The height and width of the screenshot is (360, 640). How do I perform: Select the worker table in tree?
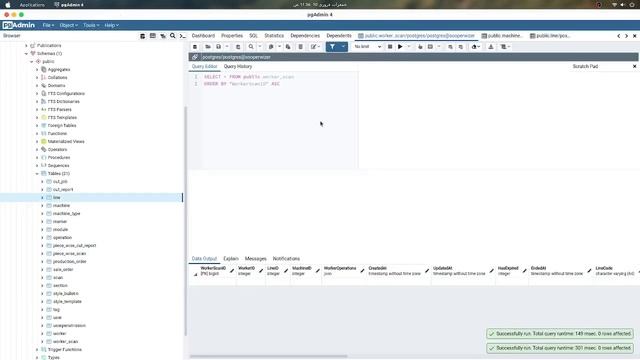coord(60,333)
